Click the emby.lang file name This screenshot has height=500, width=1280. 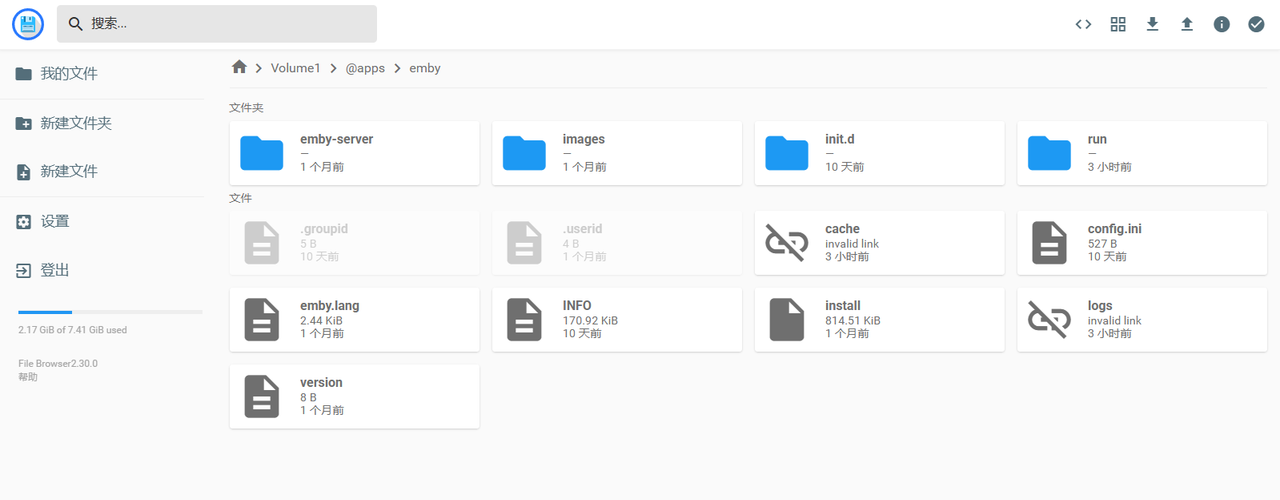pos(329,306)
